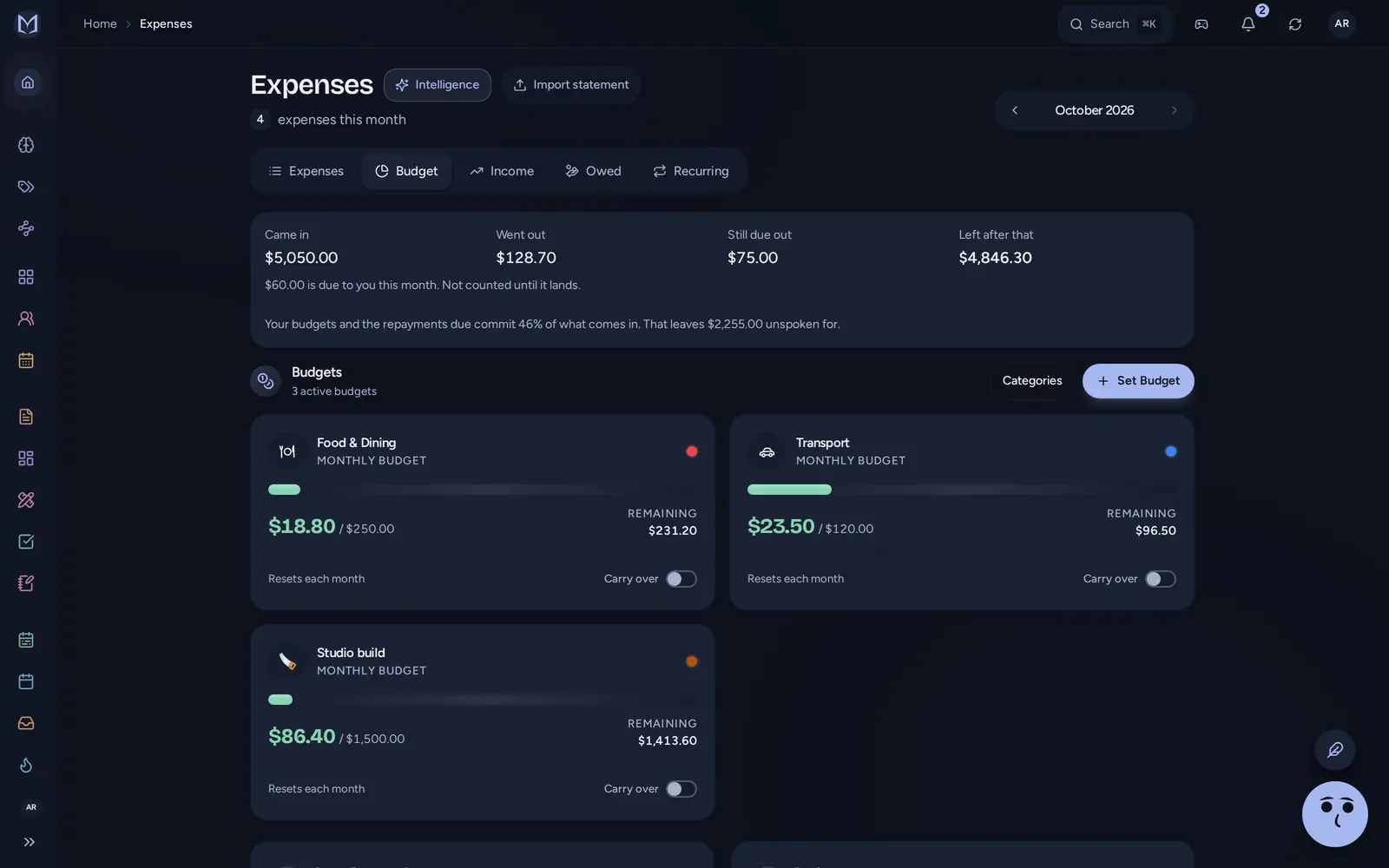This screenshot has width=1389, height=868.
Task: Click the small AR avatar in the sidebar
Action: [30, 807]
